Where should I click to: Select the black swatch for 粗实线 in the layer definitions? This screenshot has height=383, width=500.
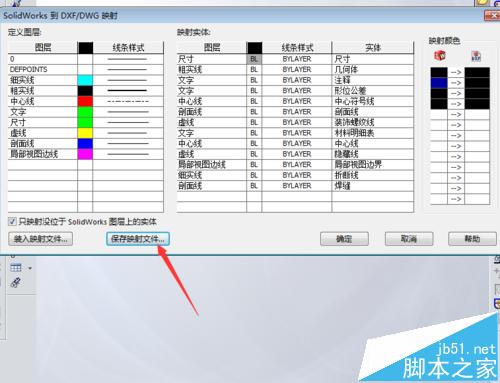(85, 91)
